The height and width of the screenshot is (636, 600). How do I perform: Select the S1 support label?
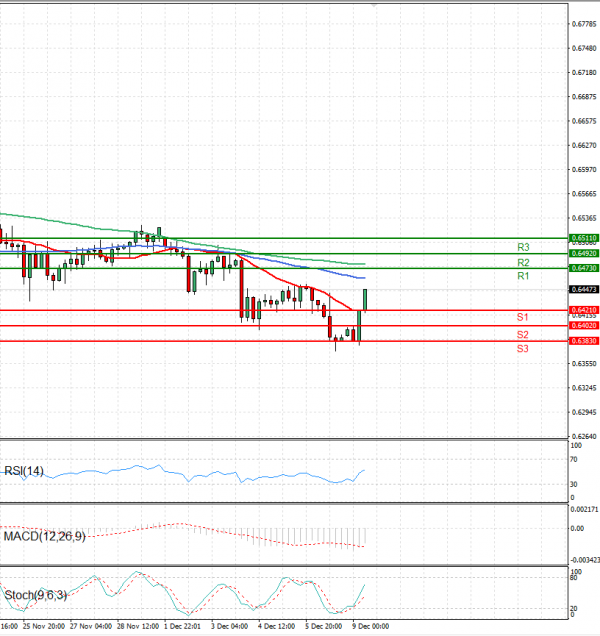click(x=523, y=317)
